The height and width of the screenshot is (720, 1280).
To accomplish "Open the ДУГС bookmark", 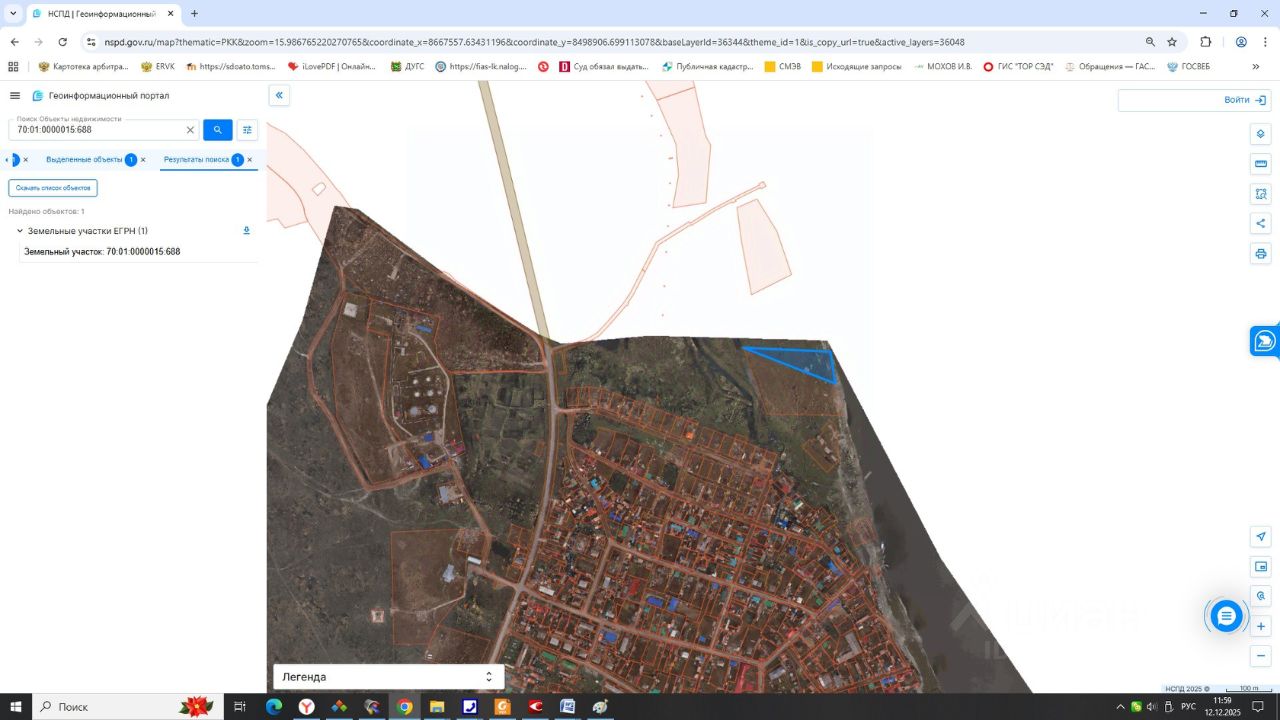I will [x=407, y=67].
